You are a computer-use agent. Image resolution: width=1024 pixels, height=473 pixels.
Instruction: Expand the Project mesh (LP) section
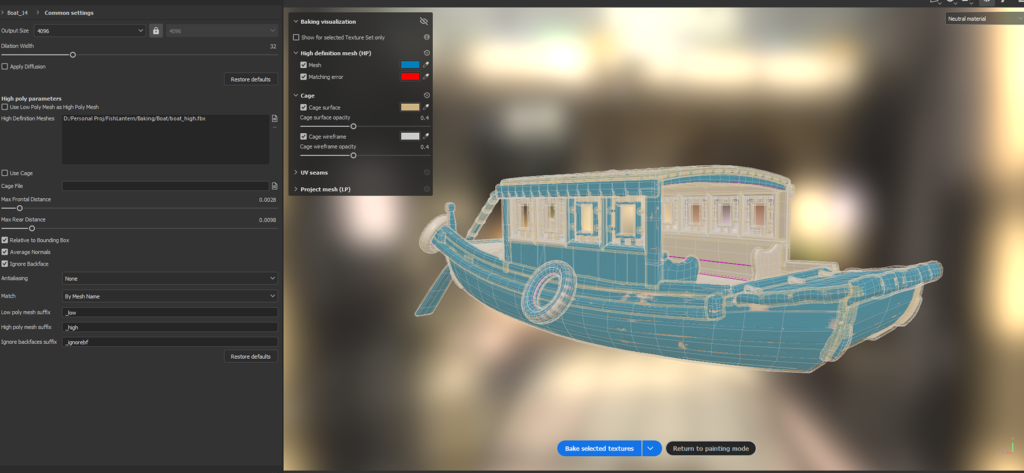tap(295, 189)
